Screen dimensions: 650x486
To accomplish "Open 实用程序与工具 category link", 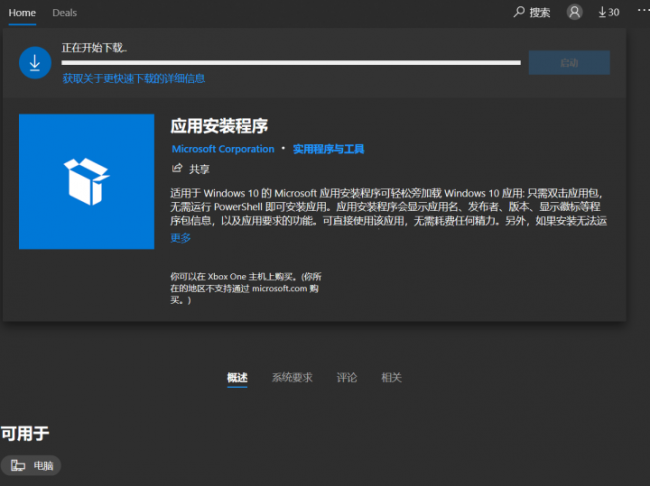I will pyautogui.click(x=328, y=149).
